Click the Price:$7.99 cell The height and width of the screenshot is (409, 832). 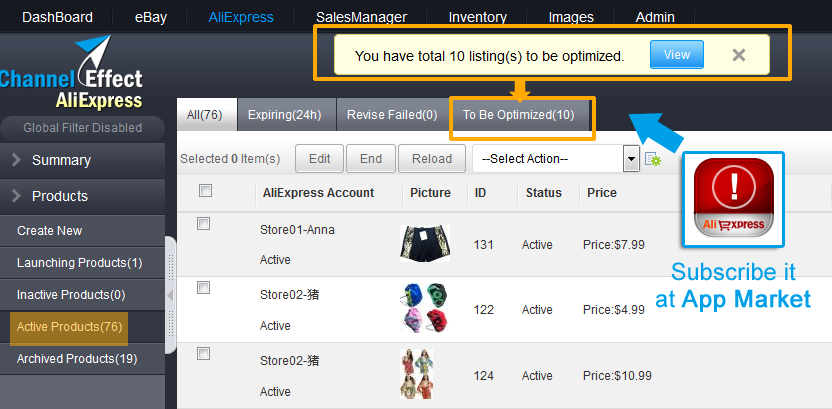(613, 245)
